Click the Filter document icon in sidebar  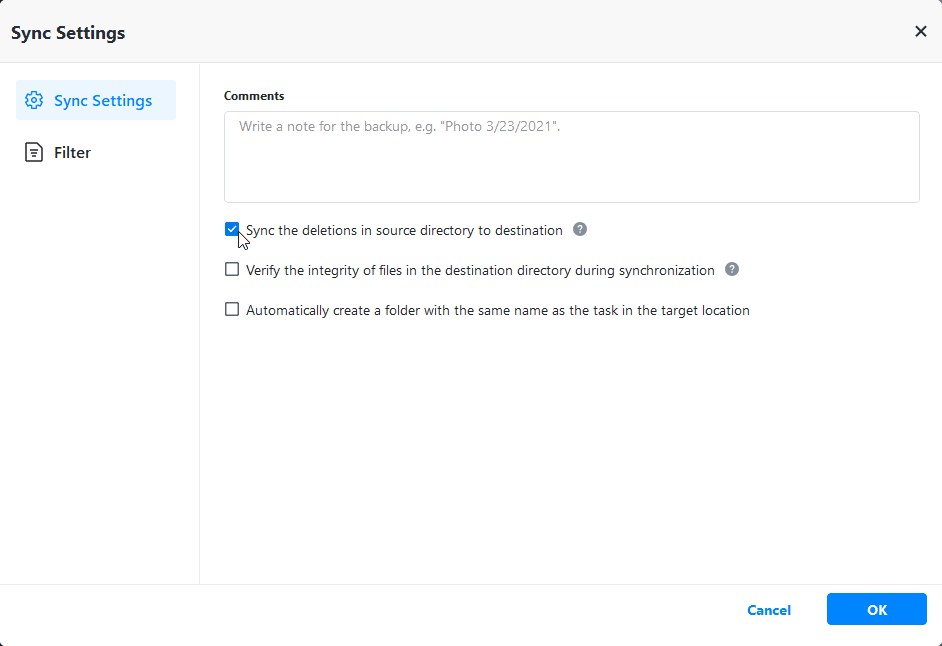[x=34, y=153]
